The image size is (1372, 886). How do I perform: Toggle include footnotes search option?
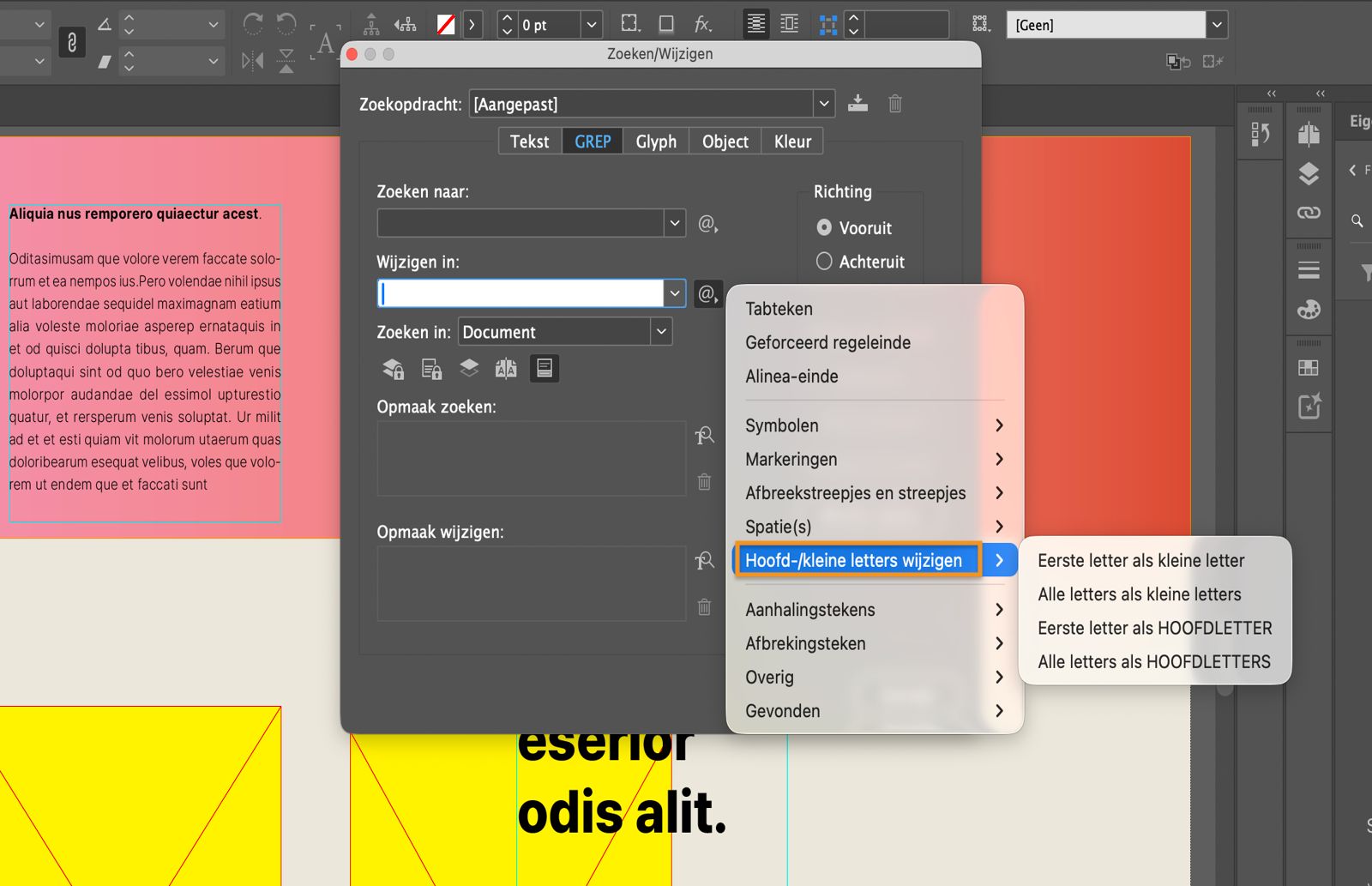point(545,369)
